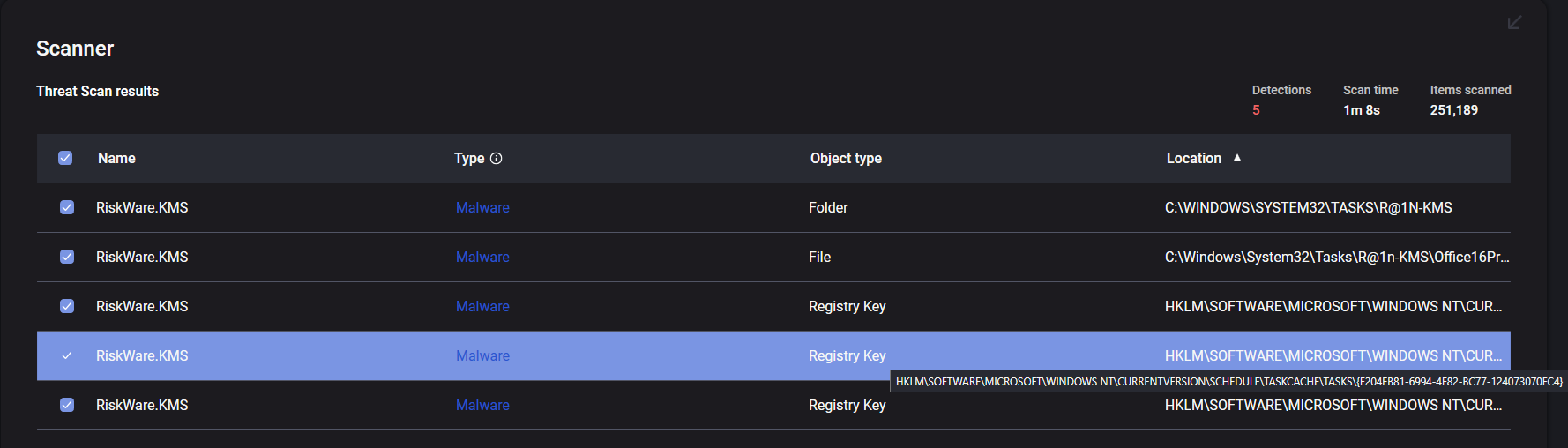The height and width of the screenshot is (448, 1568).
Task: Click the red Detections count of 5
Action: pyautogui.click(x=1256, y=110)
